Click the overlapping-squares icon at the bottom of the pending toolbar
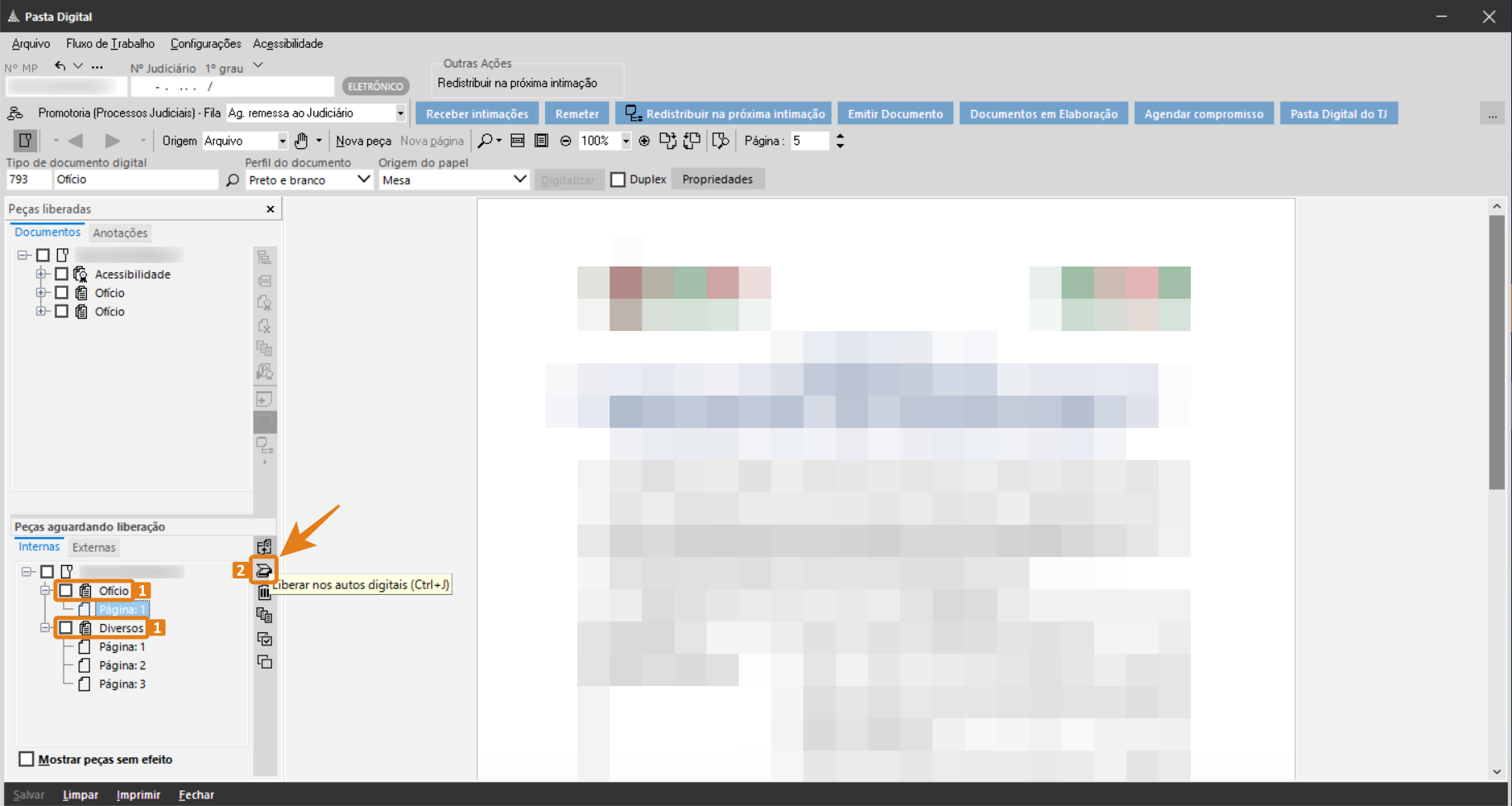1512x806 pixels. pos(264,662)
